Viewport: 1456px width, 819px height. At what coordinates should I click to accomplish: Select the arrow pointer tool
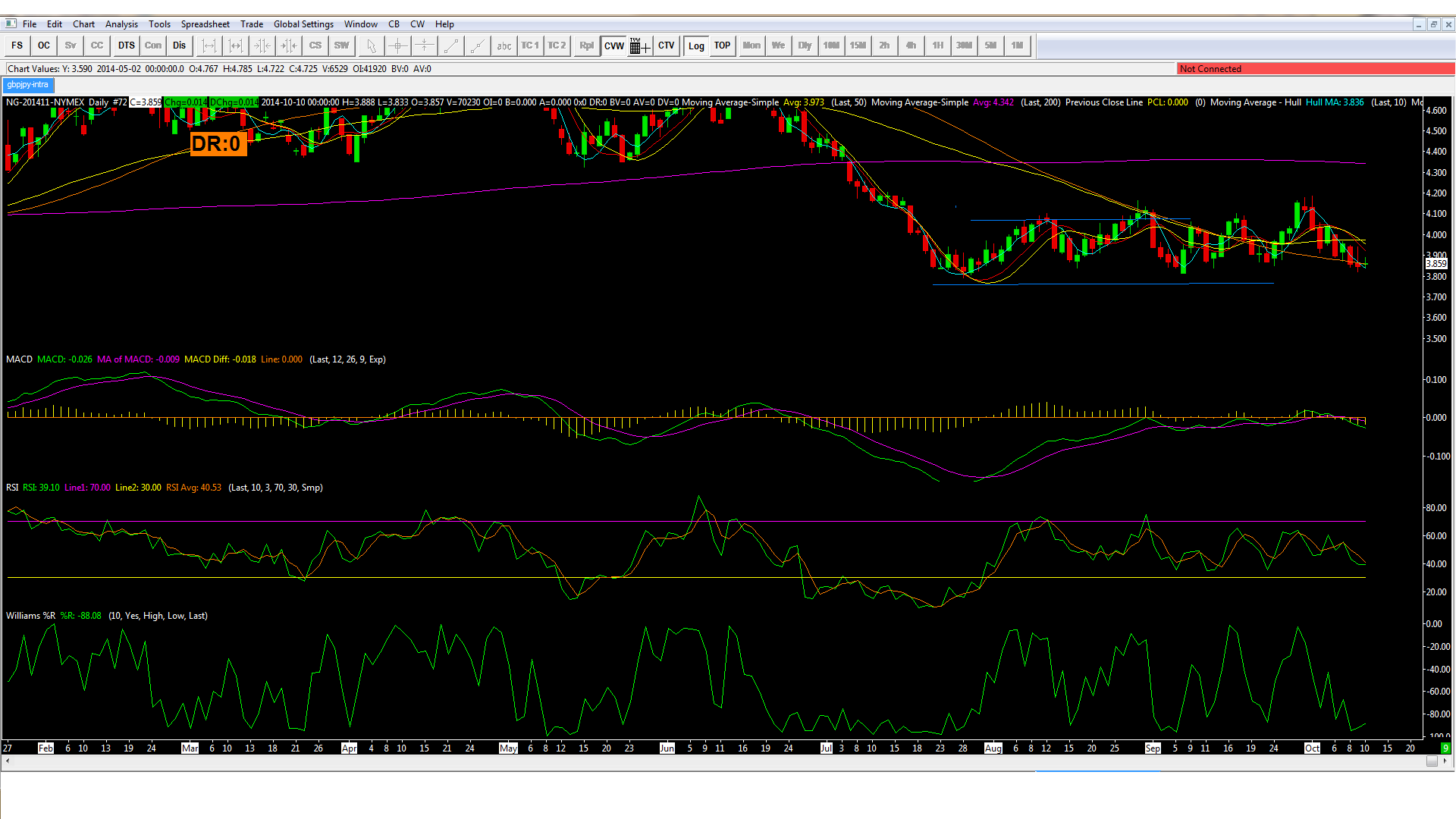[x=371, y=45]
